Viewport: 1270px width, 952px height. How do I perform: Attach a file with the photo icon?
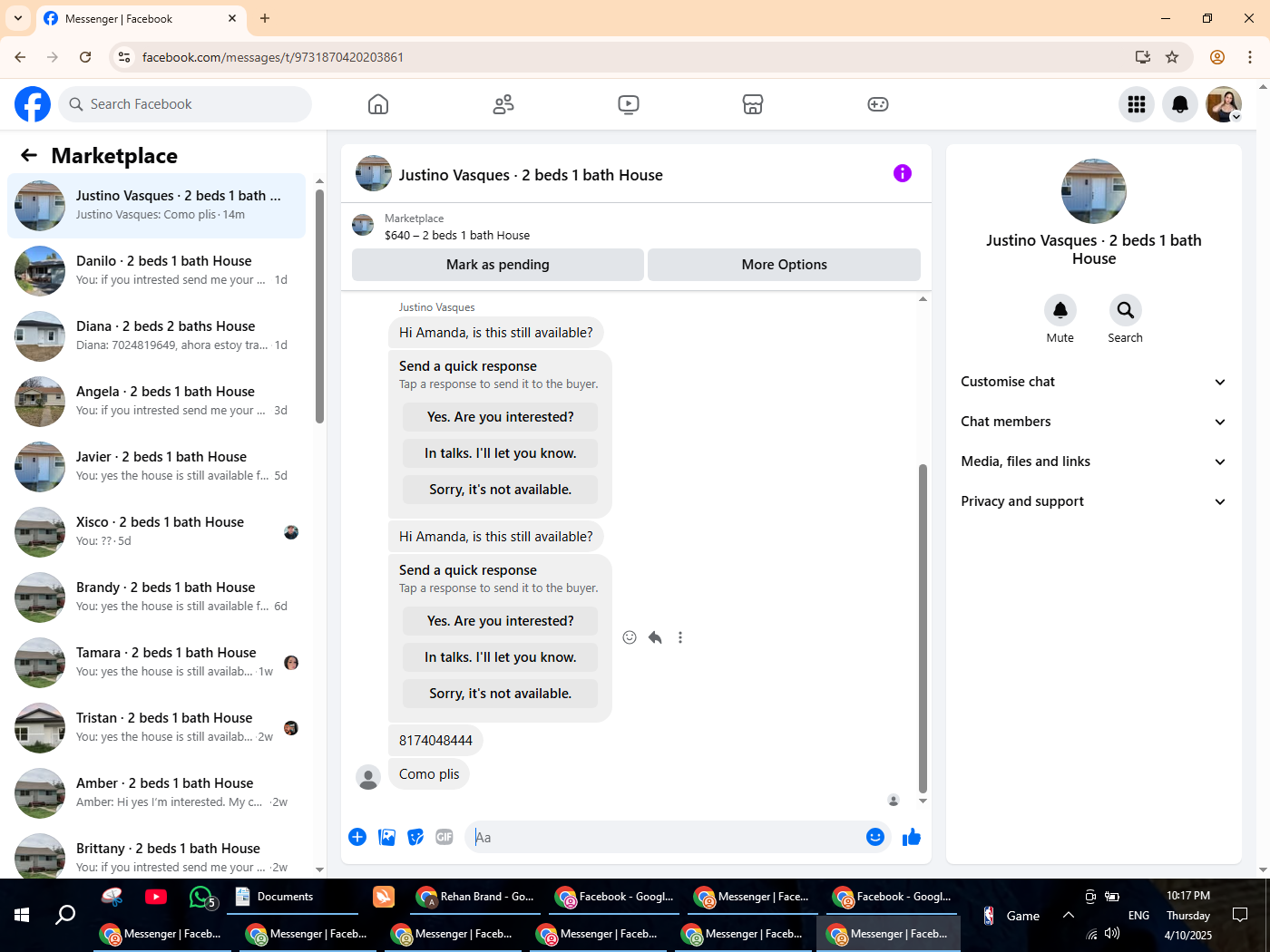386,837
